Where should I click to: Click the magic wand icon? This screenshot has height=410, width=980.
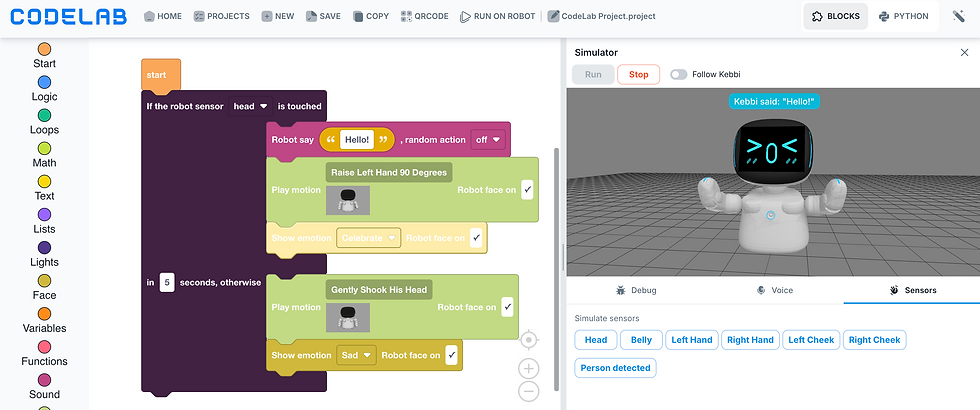[959, 16]
